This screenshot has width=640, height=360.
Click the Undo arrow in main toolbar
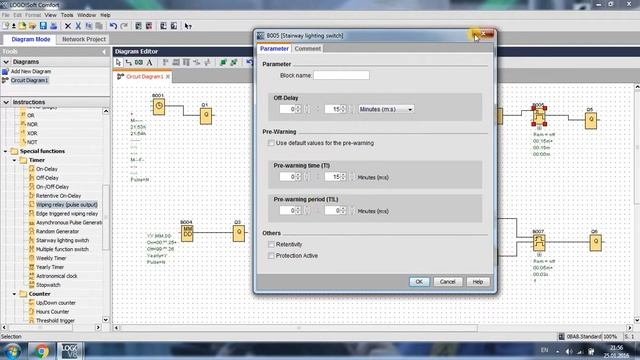point(113,26)
